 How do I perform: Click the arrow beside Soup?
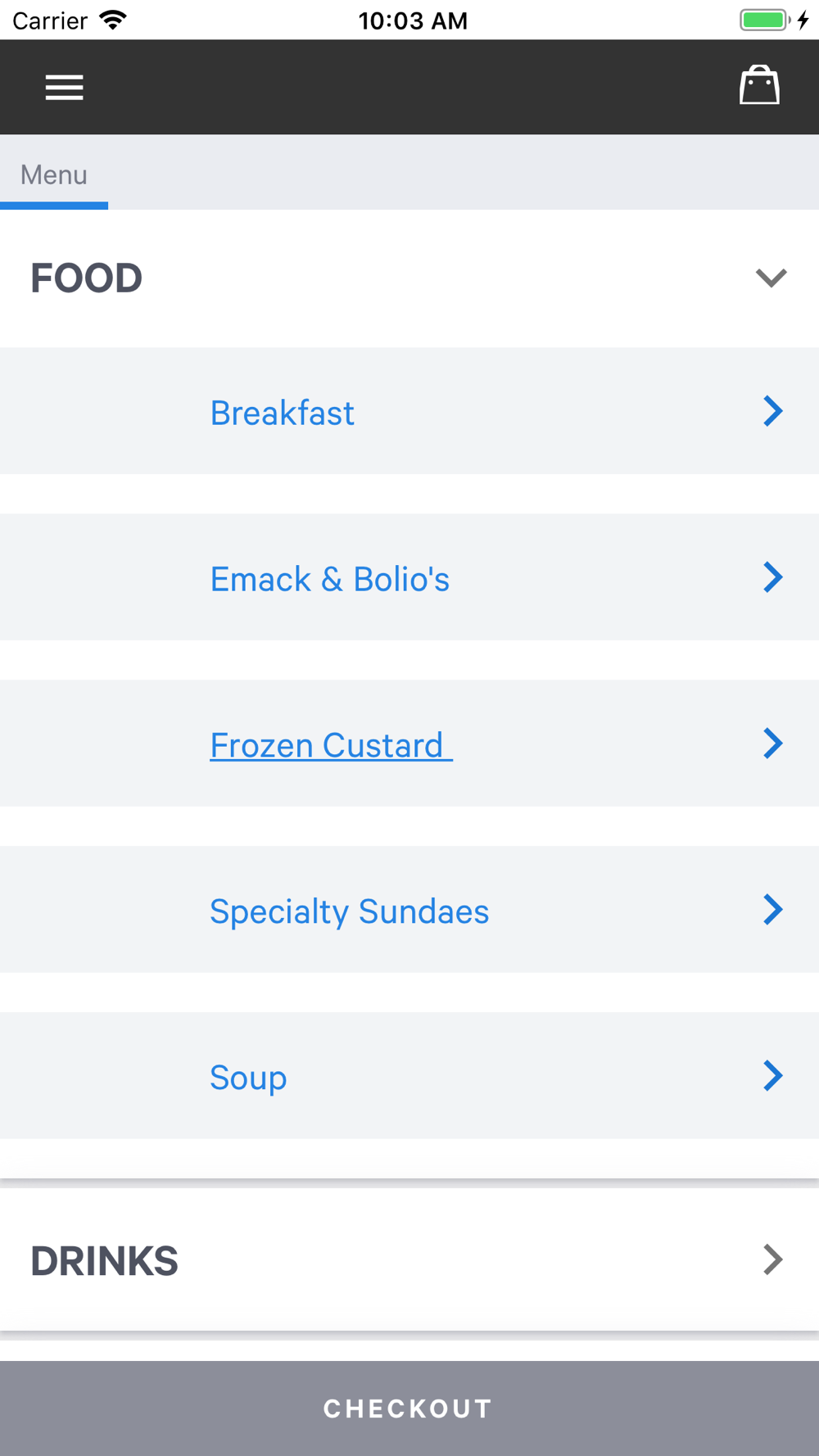[x=772, y=1076]
